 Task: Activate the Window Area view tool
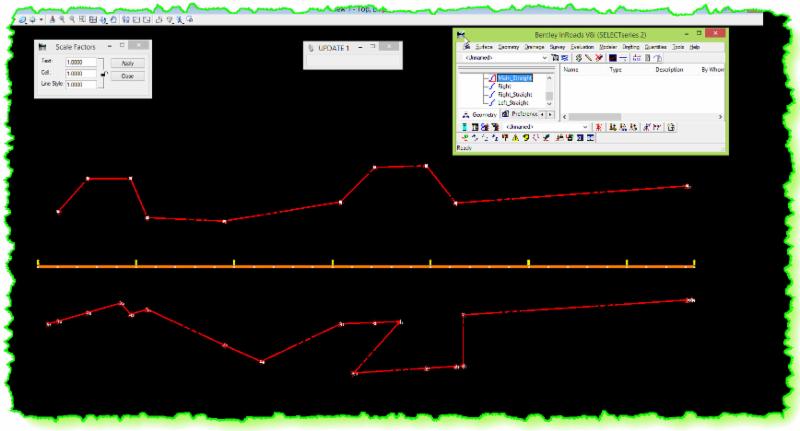click(x=82, y=20)
